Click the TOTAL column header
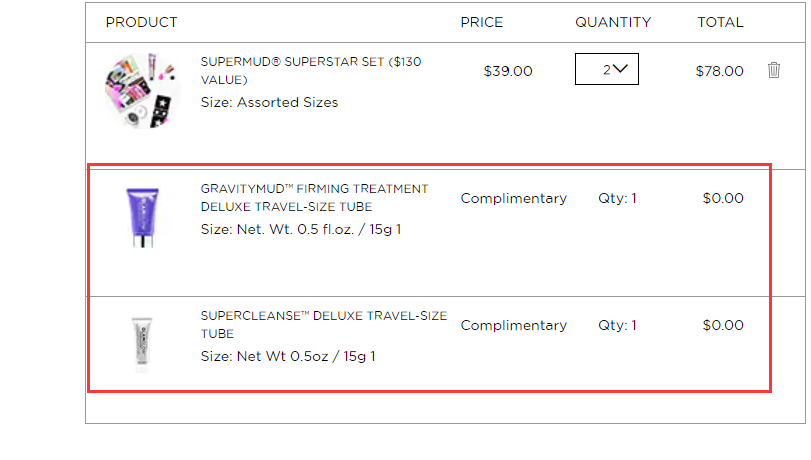Image resolution: width=811 pixels, height=460 pixels. point(720,22)
